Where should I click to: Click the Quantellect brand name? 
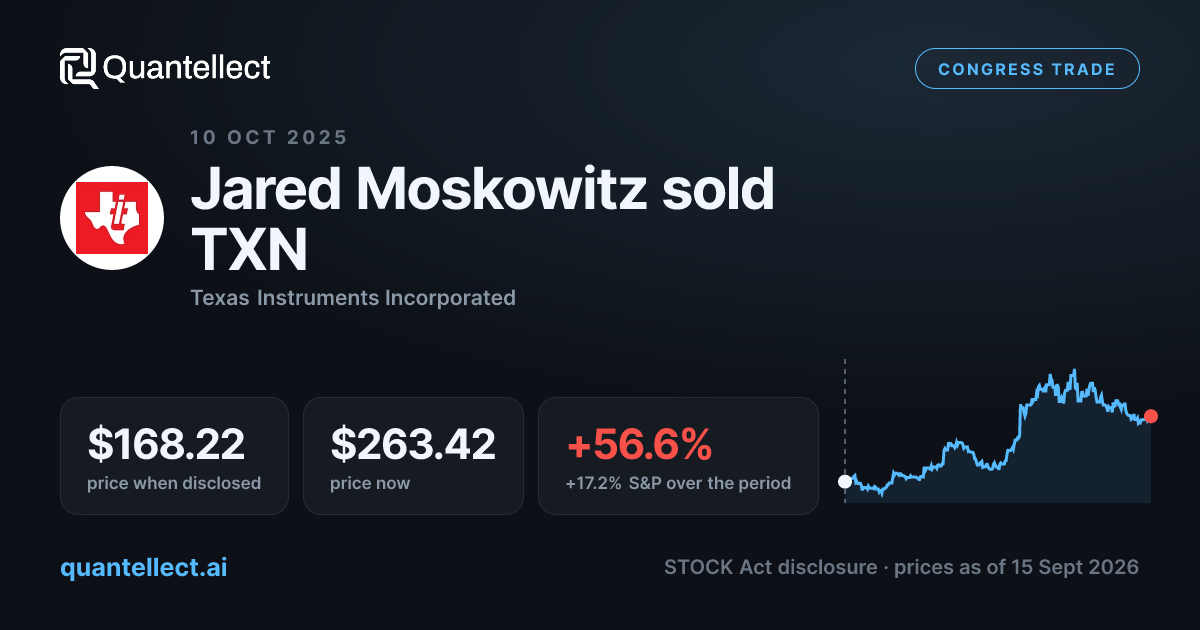[187, 68]
